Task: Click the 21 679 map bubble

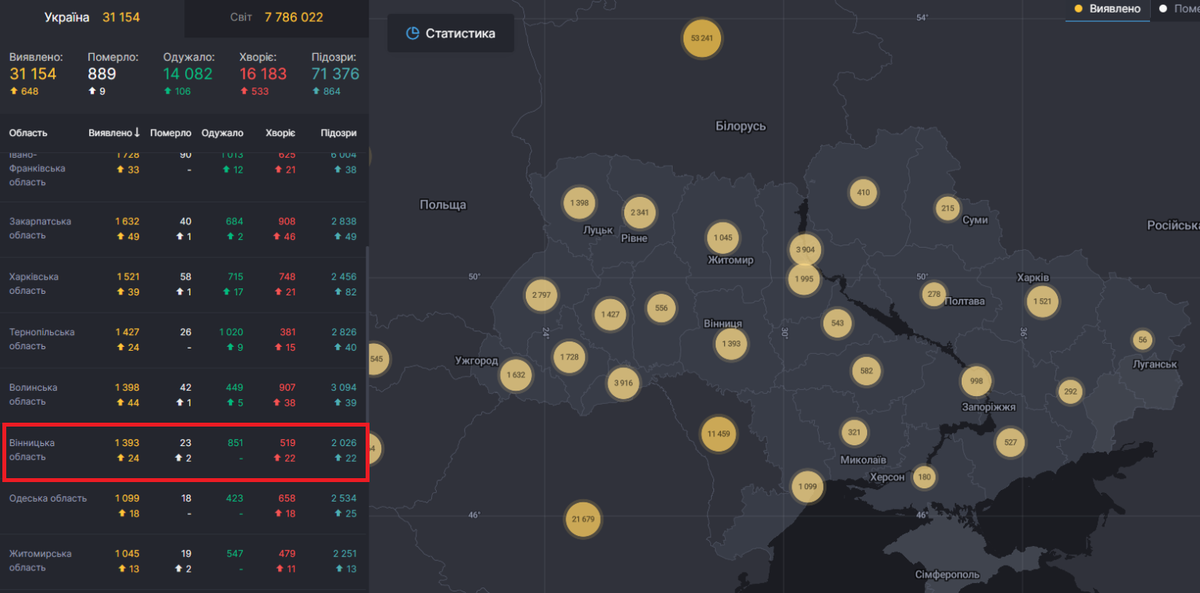Action: click(x=583, y=519)
